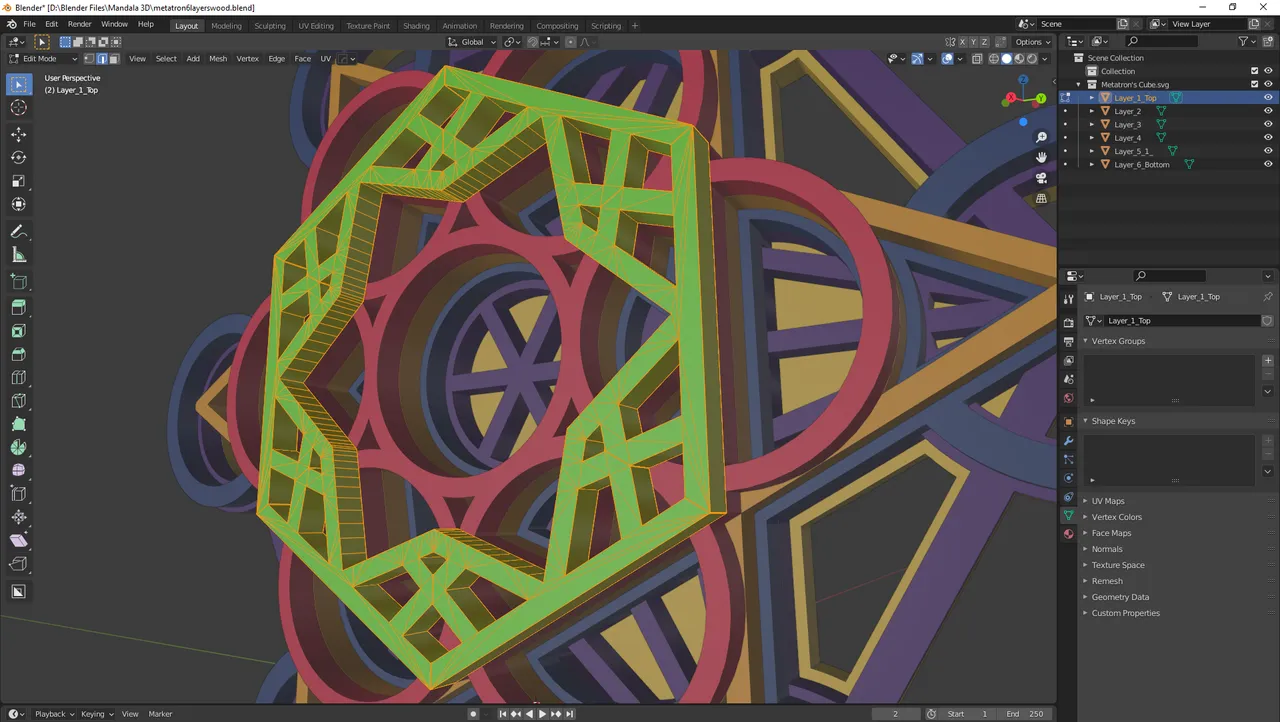Click the play animation button

coord(543,714)
